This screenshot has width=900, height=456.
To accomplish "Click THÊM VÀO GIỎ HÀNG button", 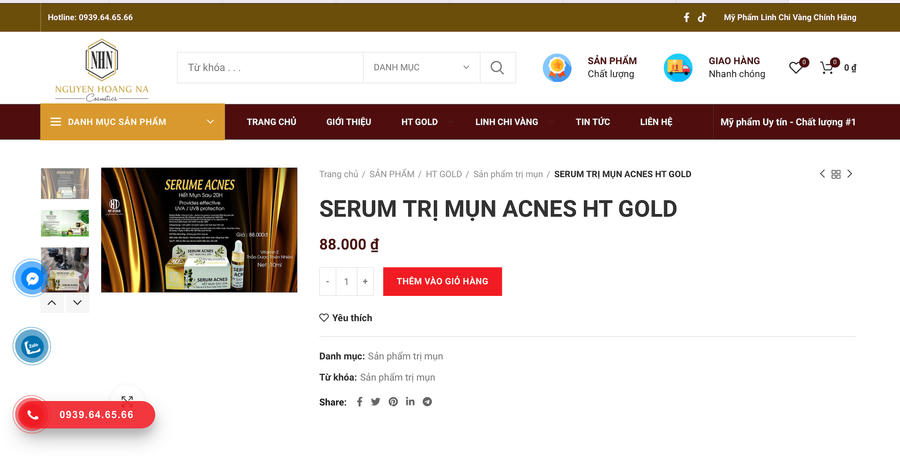I will [x=443, y=281].
